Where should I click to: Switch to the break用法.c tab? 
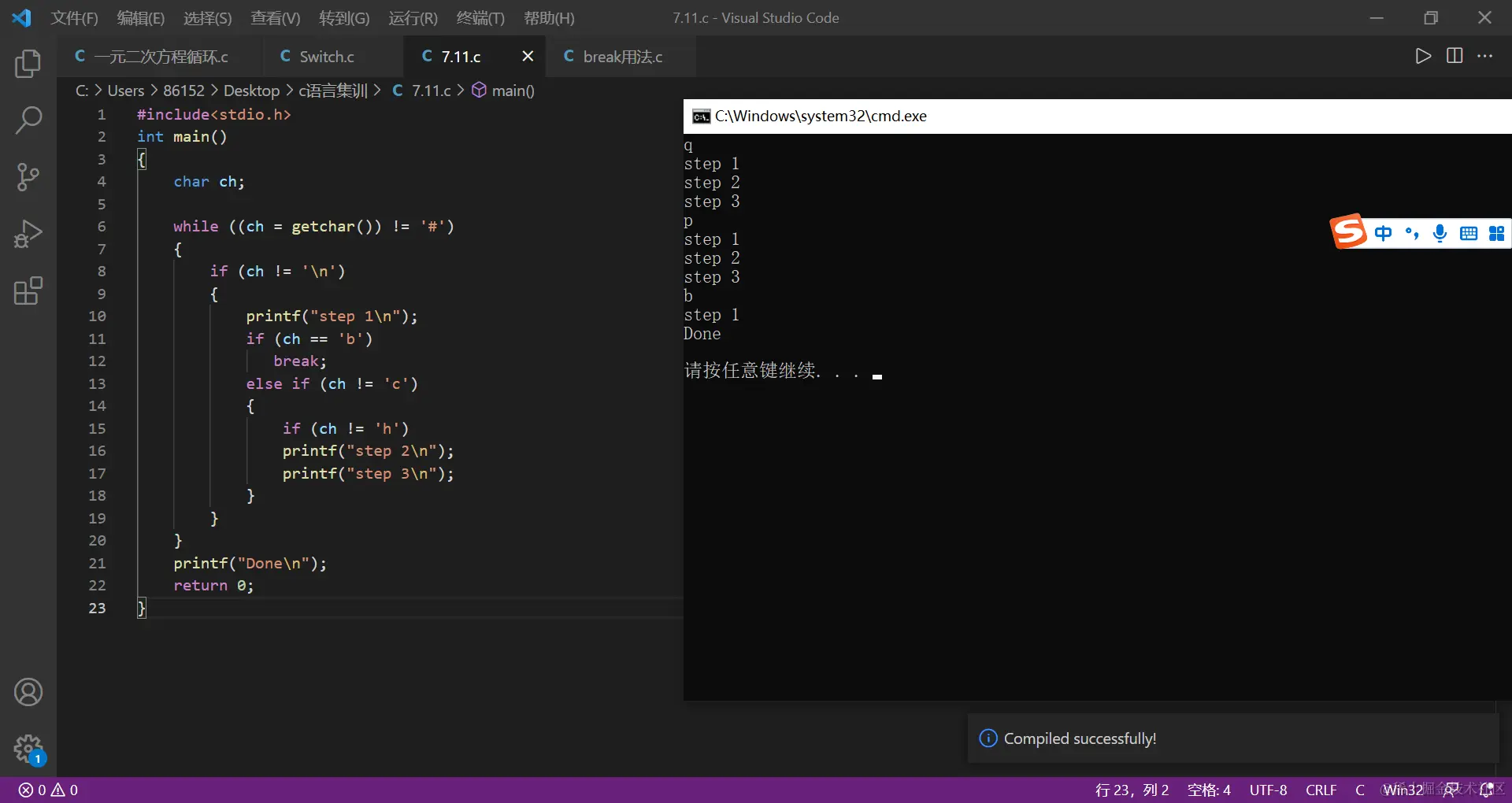tap(622, 56)
